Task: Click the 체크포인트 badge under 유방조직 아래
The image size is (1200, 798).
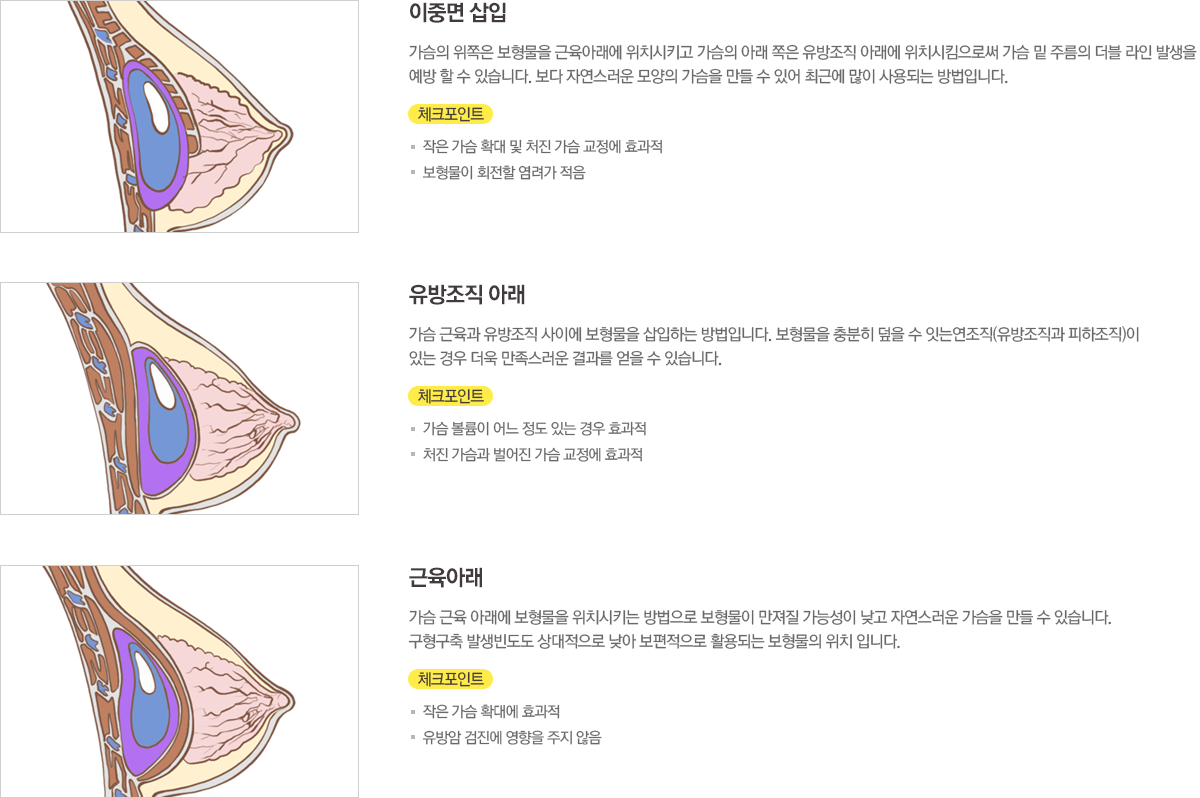Action: coord(450,396)
